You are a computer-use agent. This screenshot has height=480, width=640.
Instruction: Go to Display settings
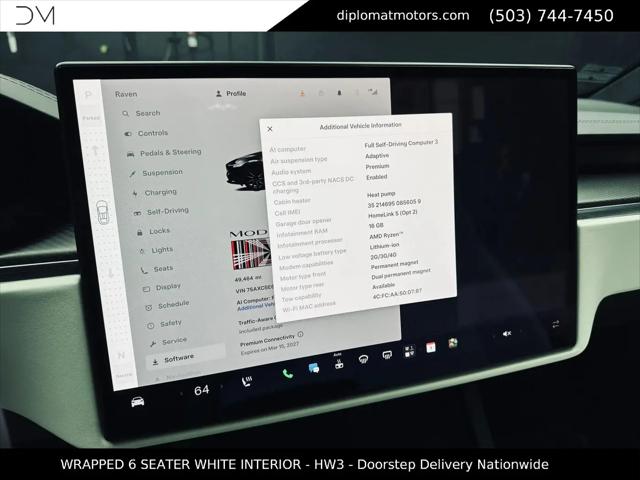(x=162, y=287)
